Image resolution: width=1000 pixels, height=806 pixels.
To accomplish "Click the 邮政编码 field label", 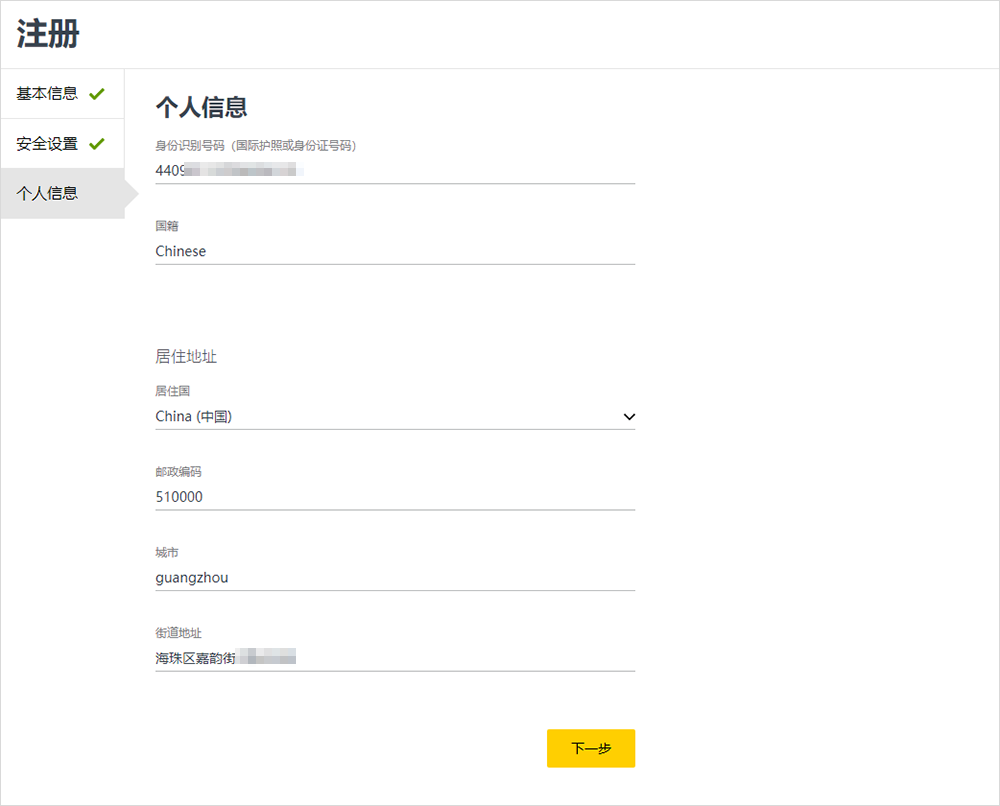I will pos(178,472).
